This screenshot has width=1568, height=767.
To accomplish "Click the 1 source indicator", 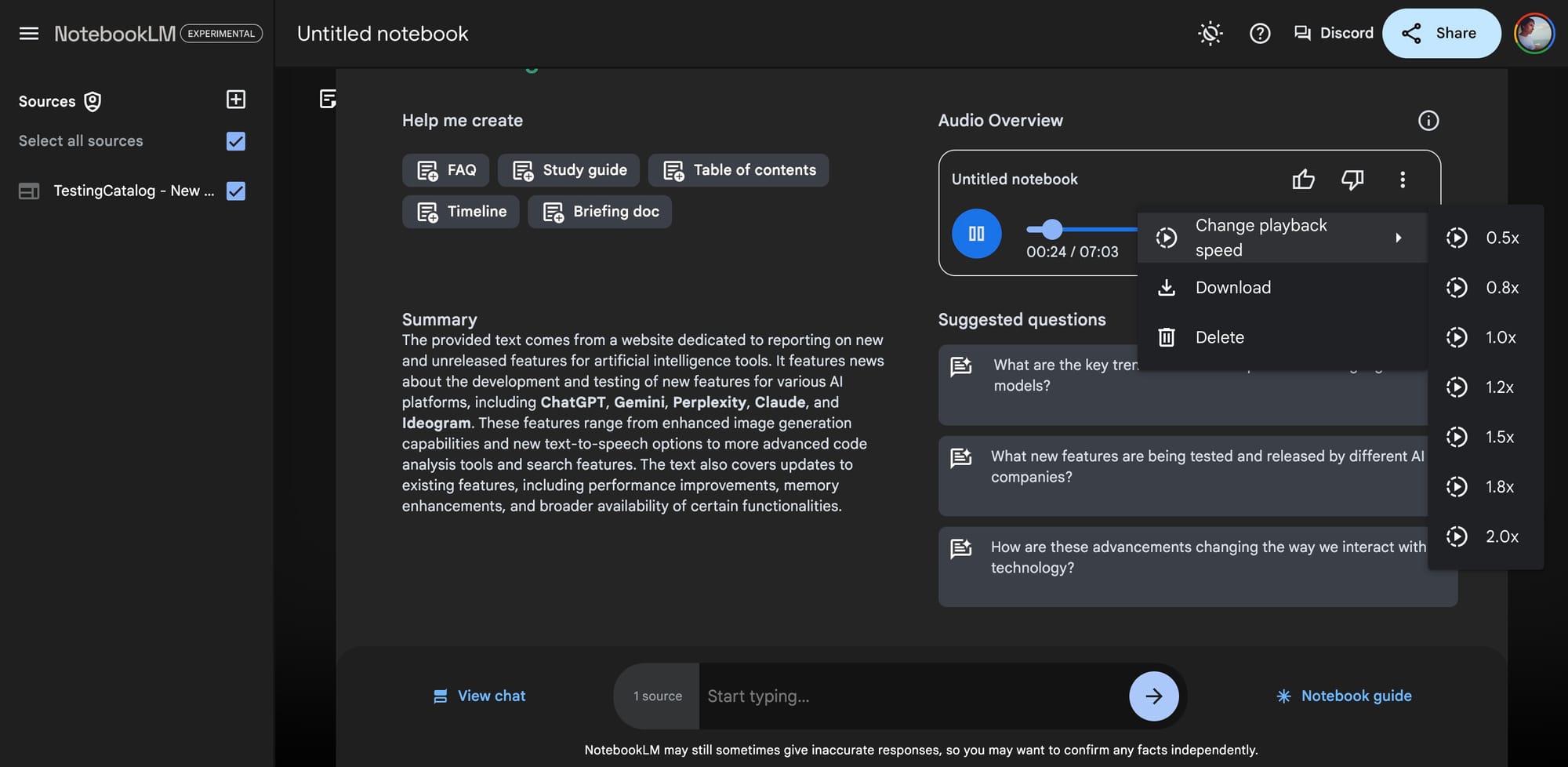I will coord(658,696).
